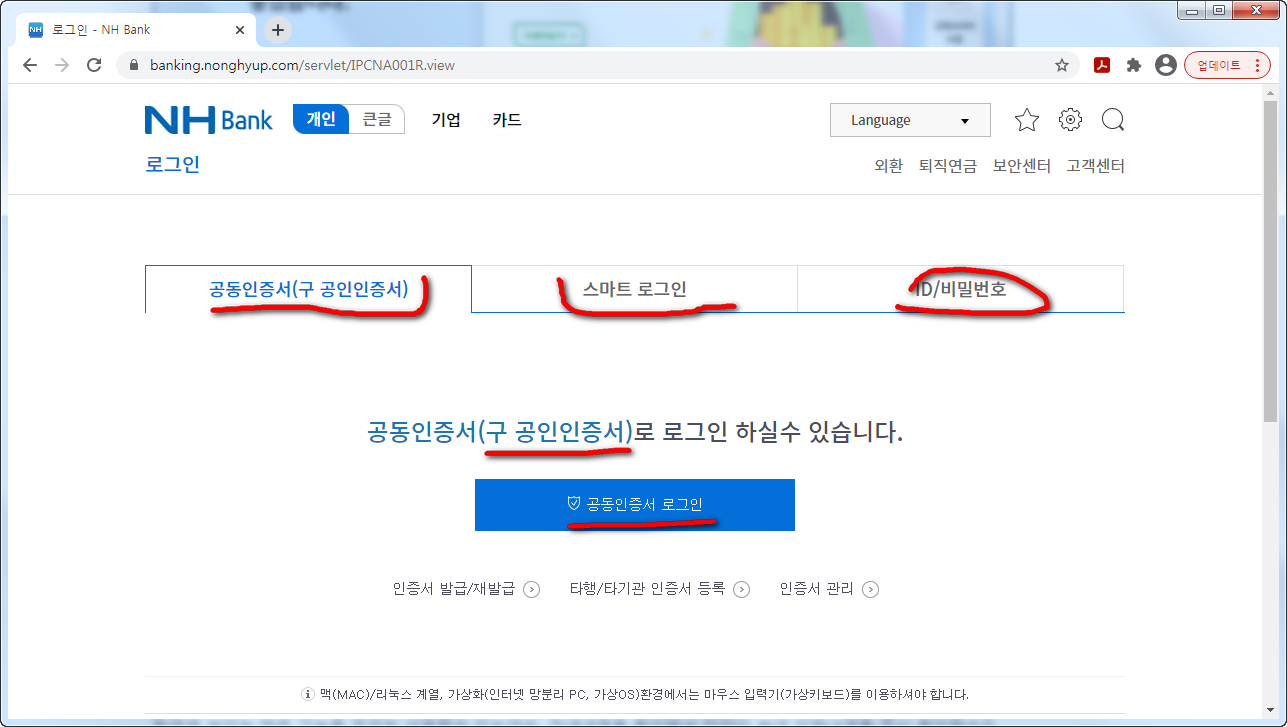The image size is (1287, 727).
Task: Open 인증서 관리 link
Action: click(x=816, y=589)
